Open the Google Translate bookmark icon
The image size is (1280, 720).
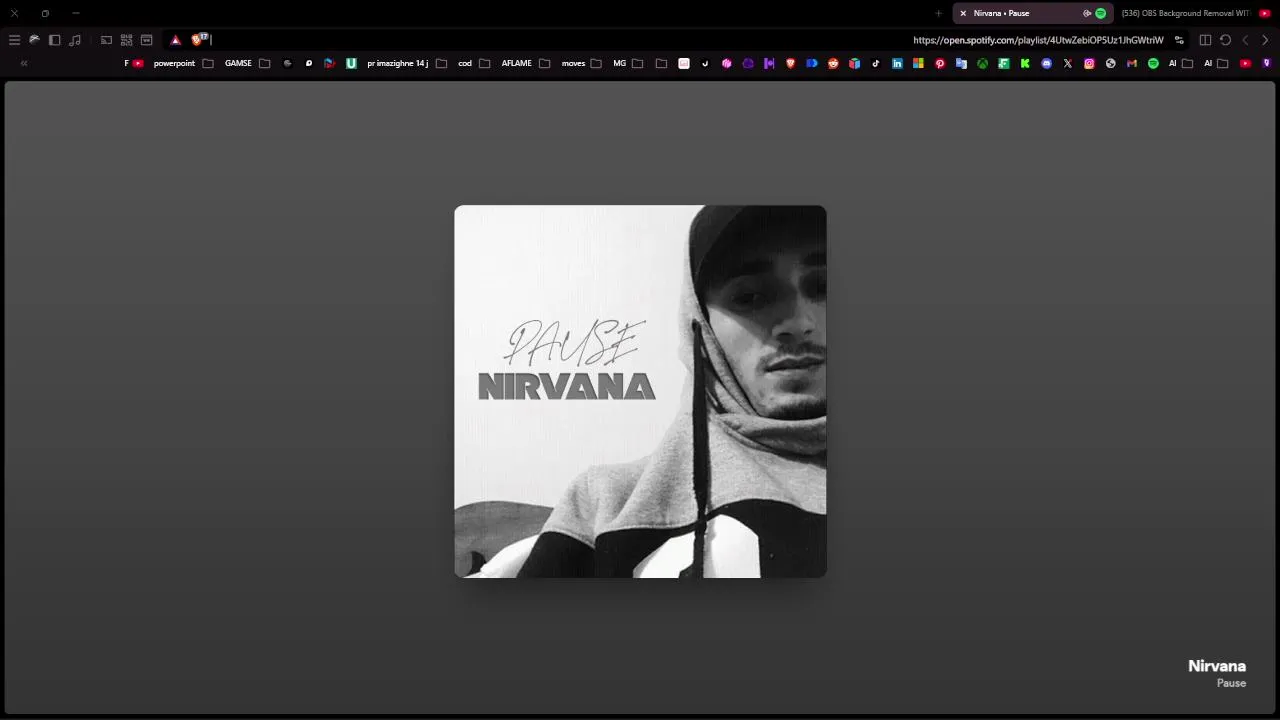pyautogui.click(x=961, y=63)
